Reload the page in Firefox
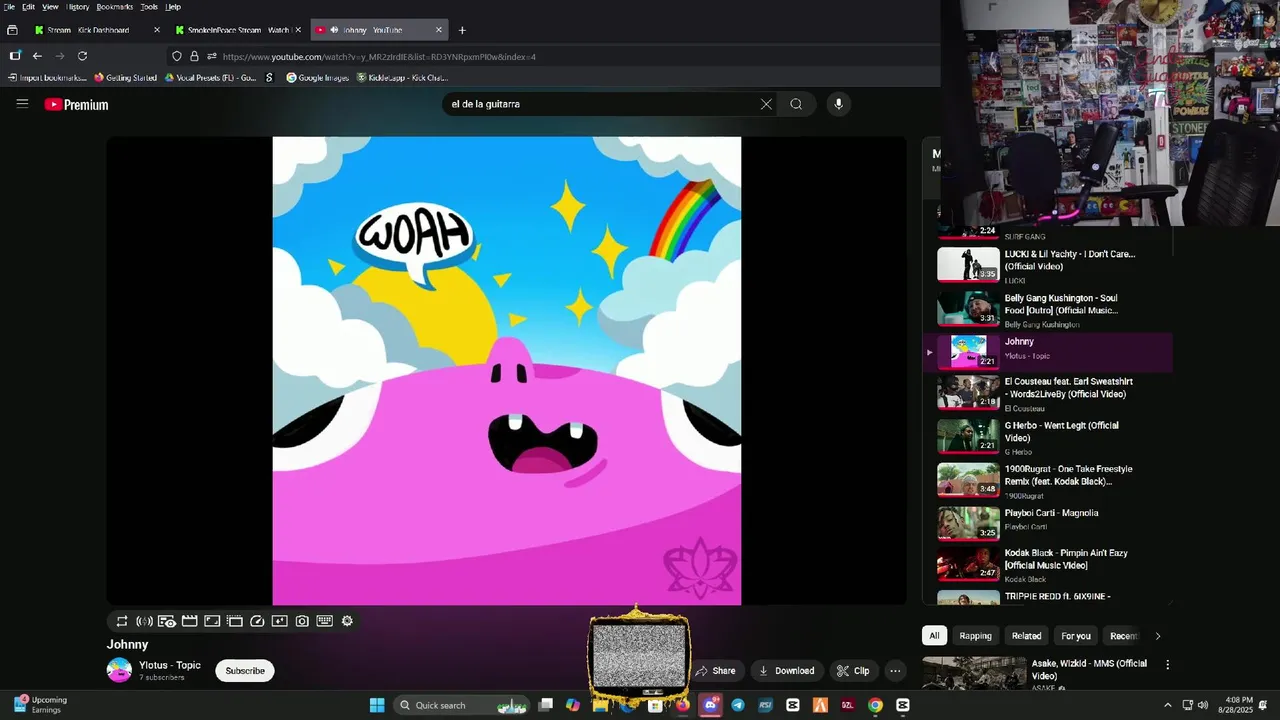 click(82, 56)
